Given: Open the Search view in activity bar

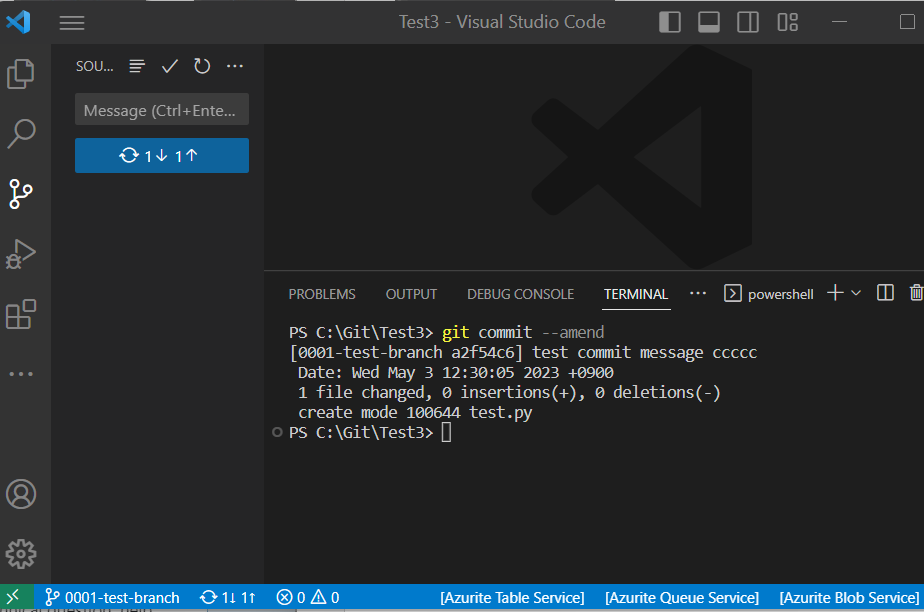Looking at the screenshot, I should point(21,134).
